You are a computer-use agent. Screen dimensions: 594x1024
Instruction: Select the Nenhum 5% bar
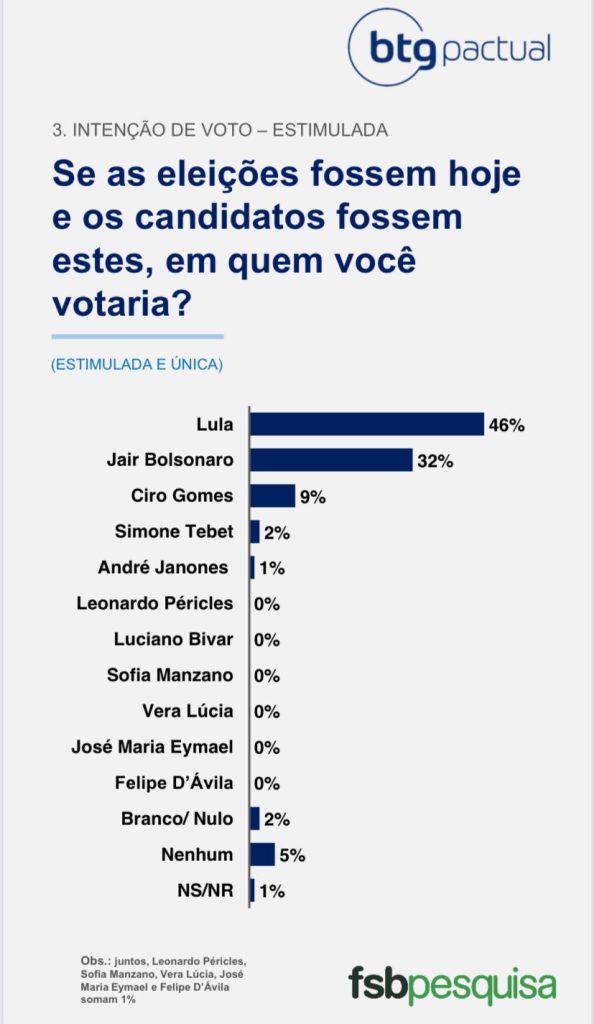click(263, 854)
